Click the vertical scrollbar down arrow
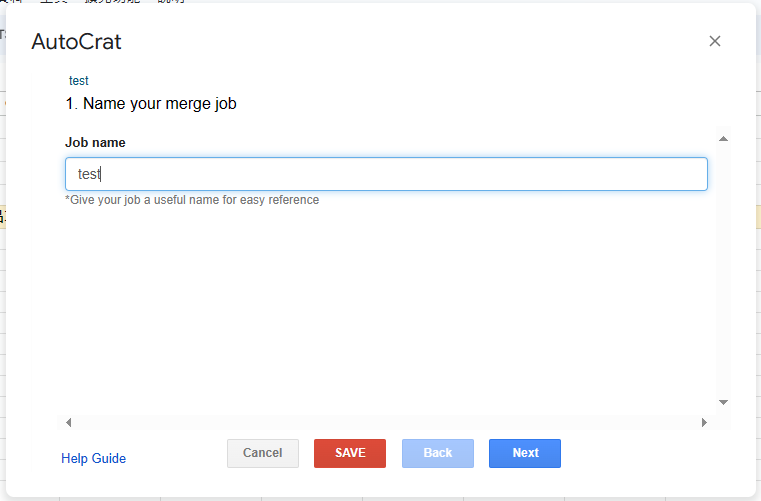The width and height of the screenshot is (761, 501). (723, 402)
